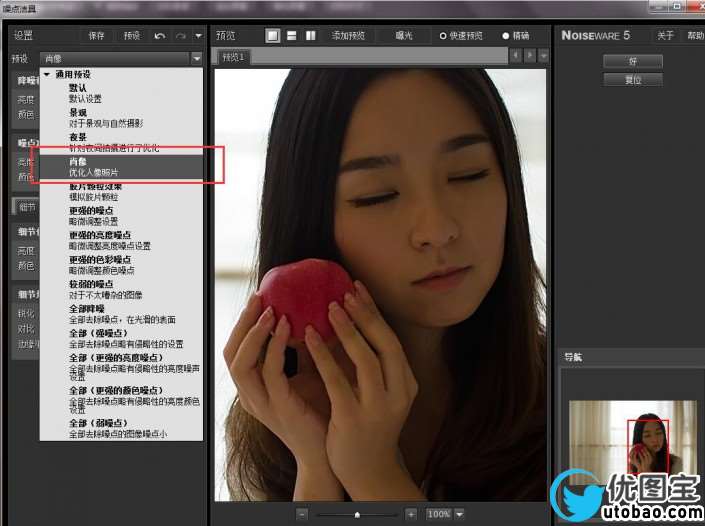Click the zoom out minus icon
This screenshot has width=705, height=526.
[303, 514]
